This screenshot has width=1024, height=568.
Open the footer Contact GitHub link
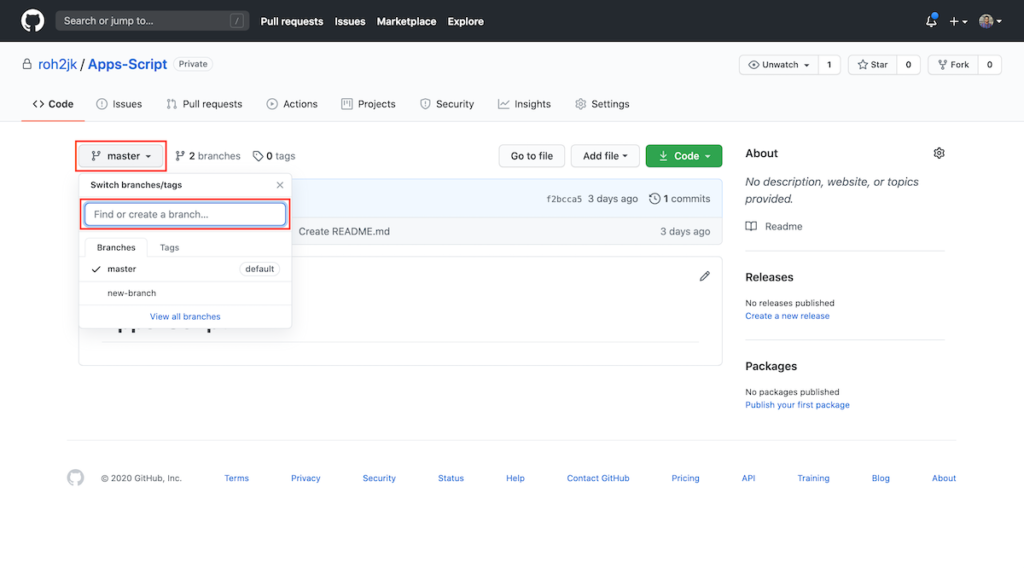point(598,478)
